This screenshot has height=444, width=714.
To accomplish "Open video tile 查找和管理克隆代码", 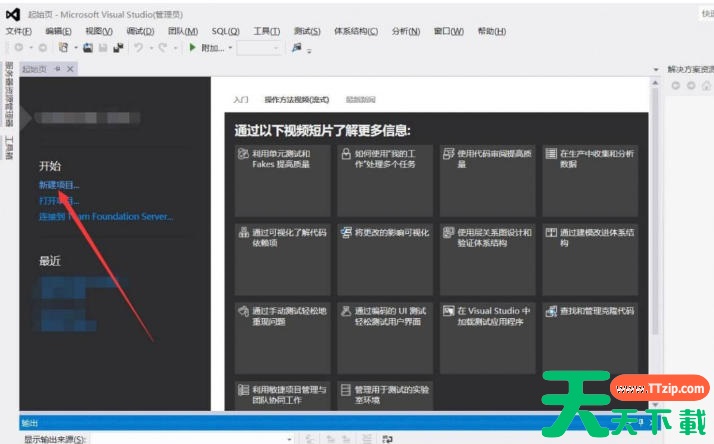I will [590, 338].
